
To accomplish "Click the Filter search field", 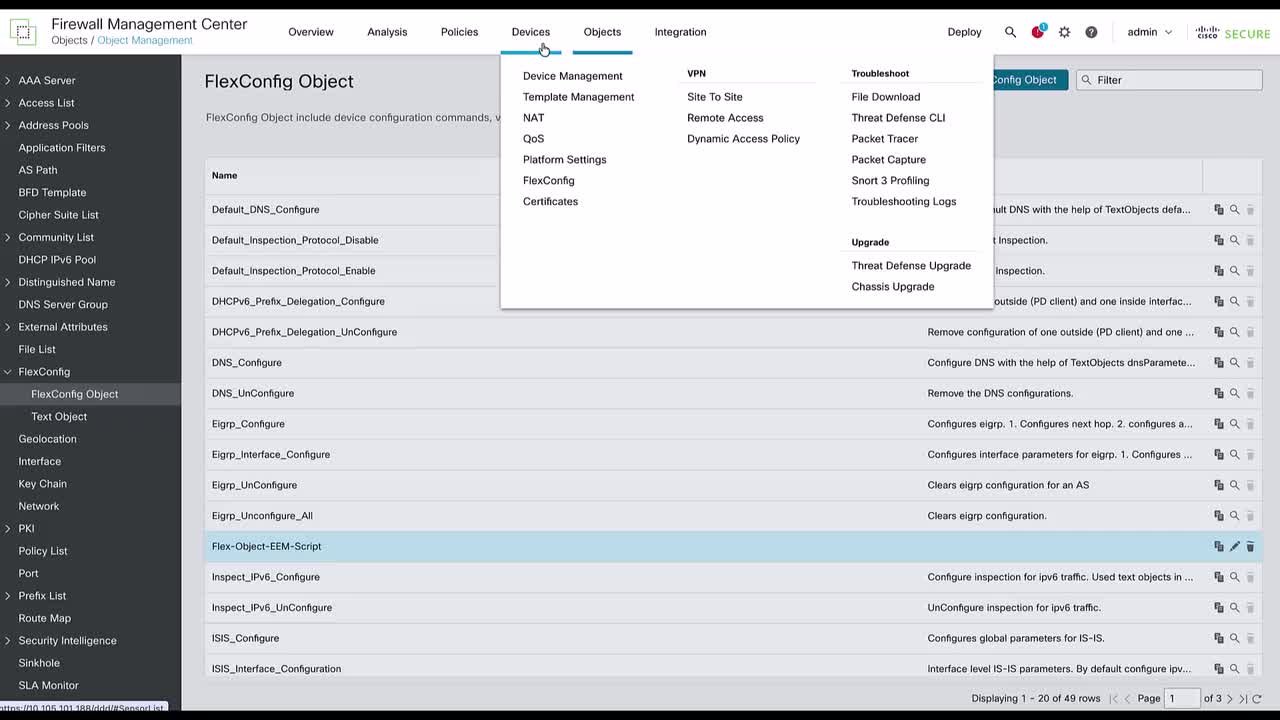I will tap(1169, 80).
